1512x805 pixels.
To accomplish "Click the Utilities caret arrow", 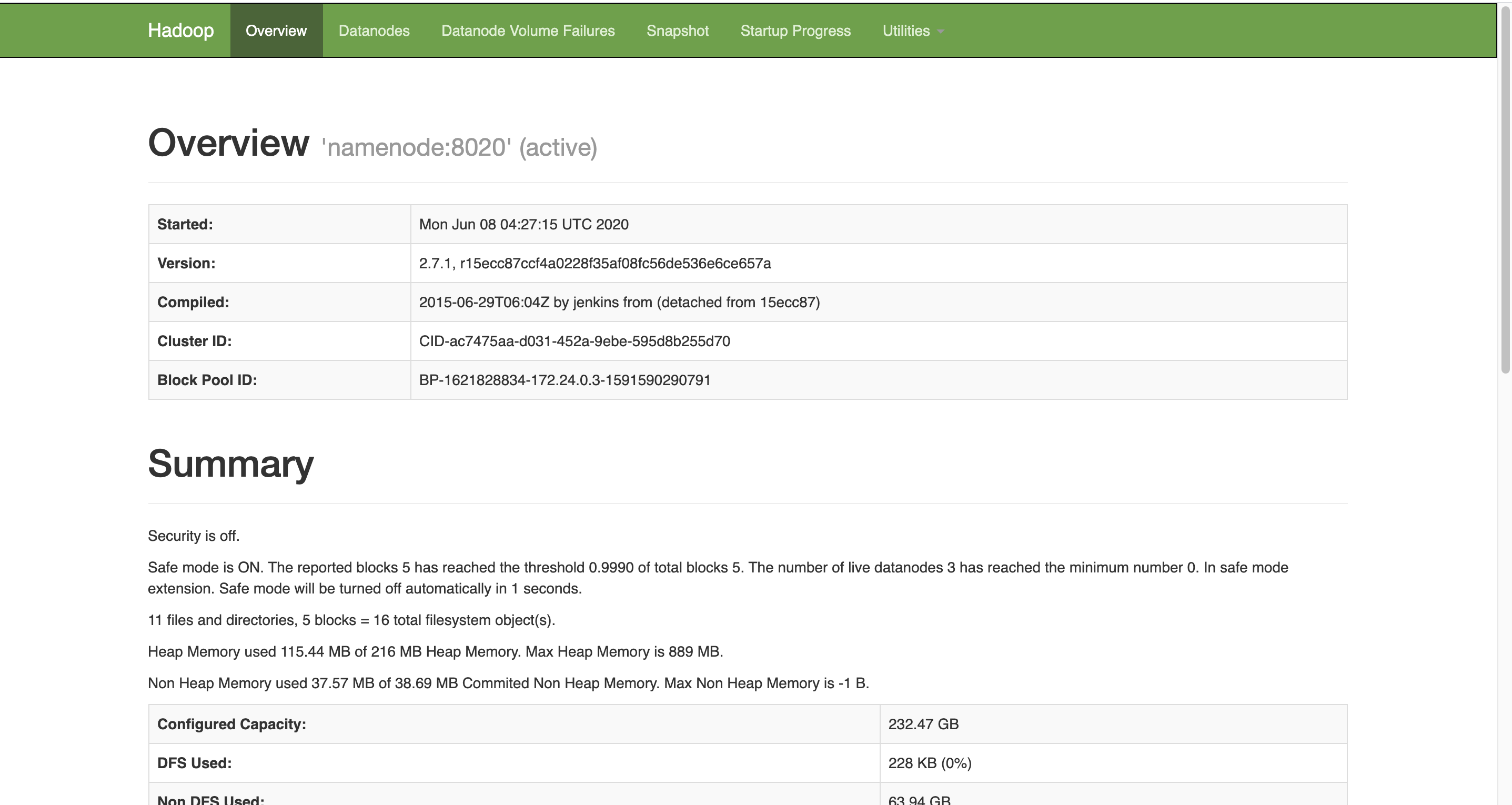I will coord(940,32).
